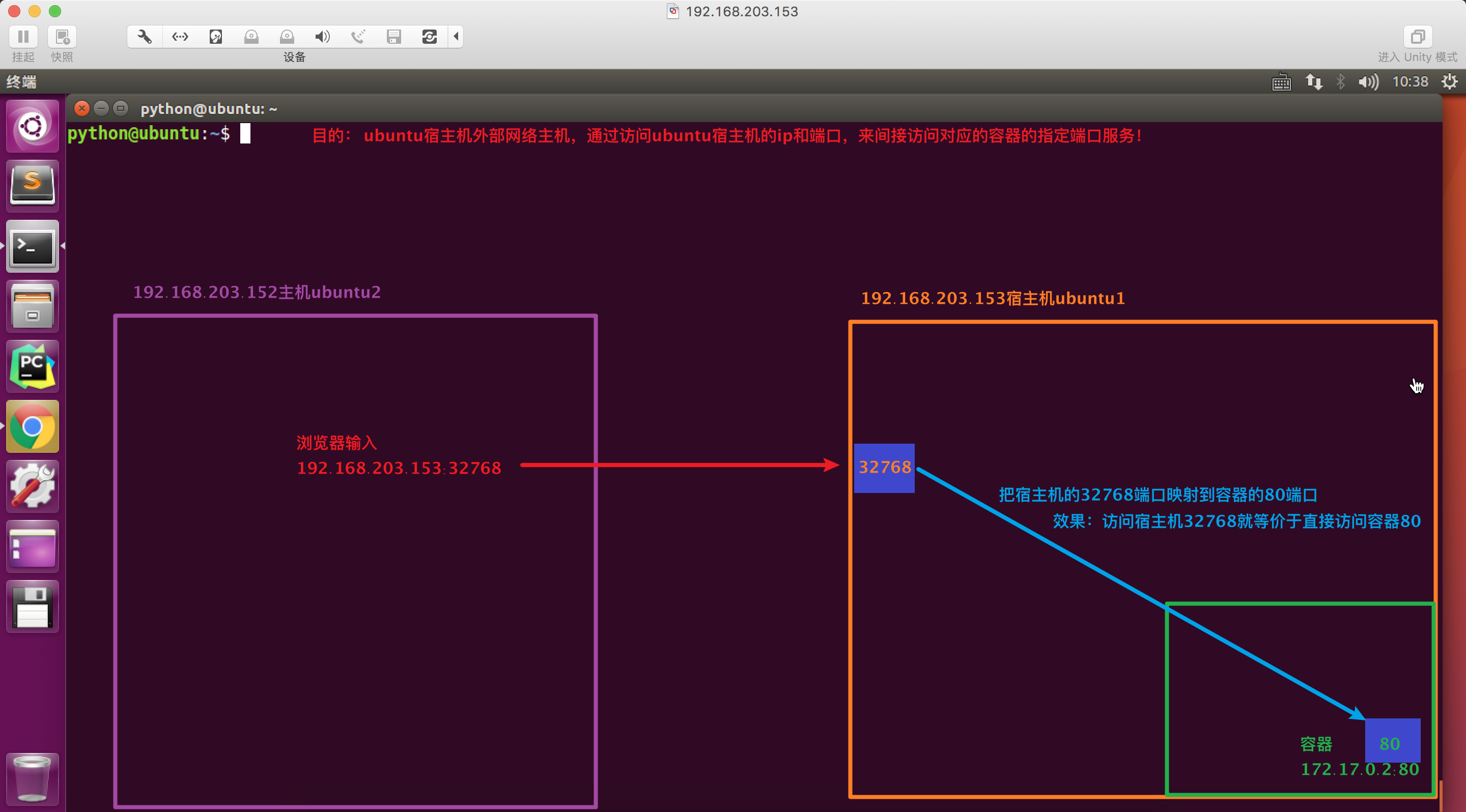Open Ubuntu dash search
1466x812 pixels.
click(x=33, y=126)
